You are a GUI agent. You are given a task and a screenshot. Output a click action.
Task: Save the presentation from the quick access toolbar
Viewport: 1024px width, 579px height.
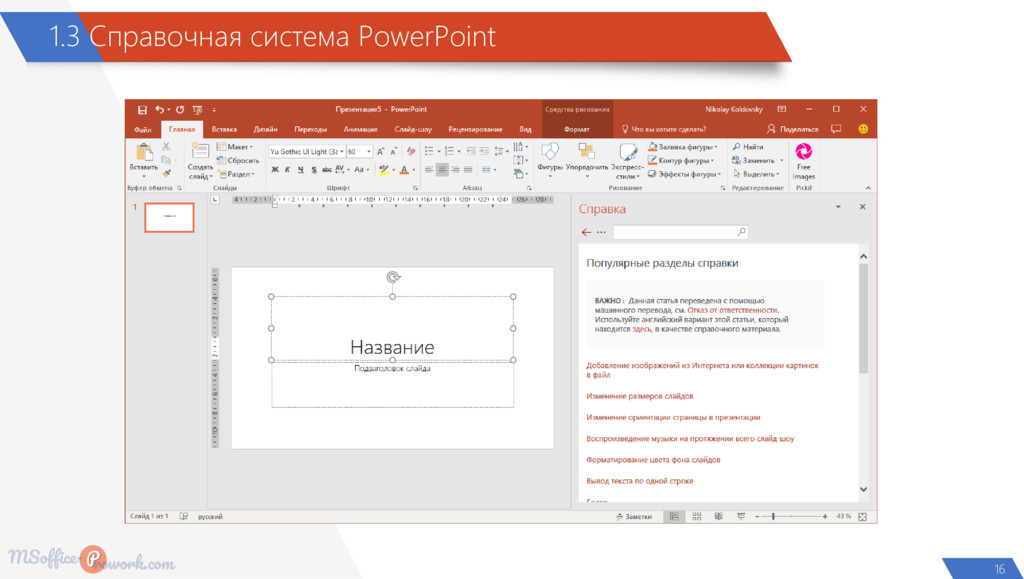click(142, 110)
